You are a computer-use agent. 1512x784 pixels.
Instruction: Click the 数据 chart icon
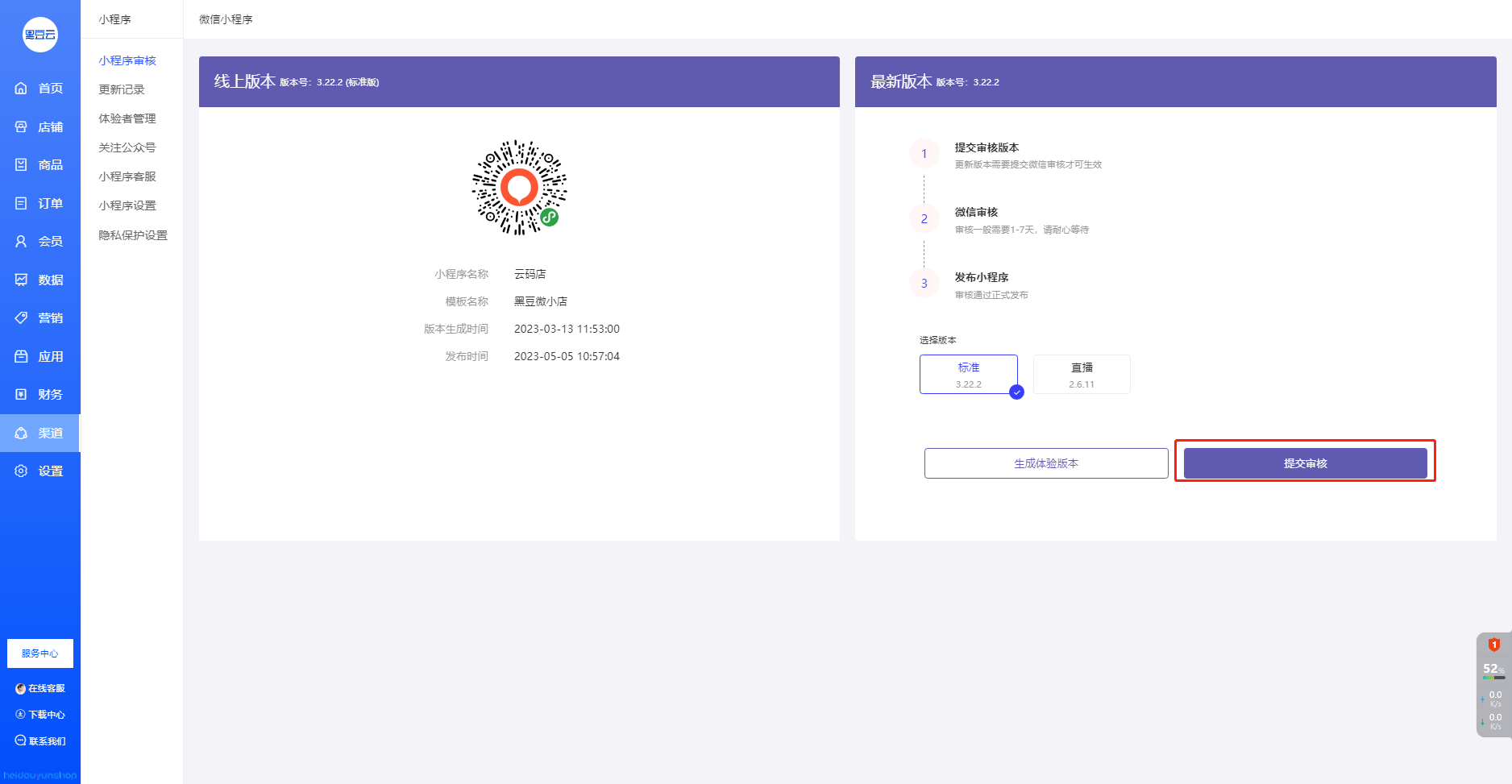[x=21, y=280]
